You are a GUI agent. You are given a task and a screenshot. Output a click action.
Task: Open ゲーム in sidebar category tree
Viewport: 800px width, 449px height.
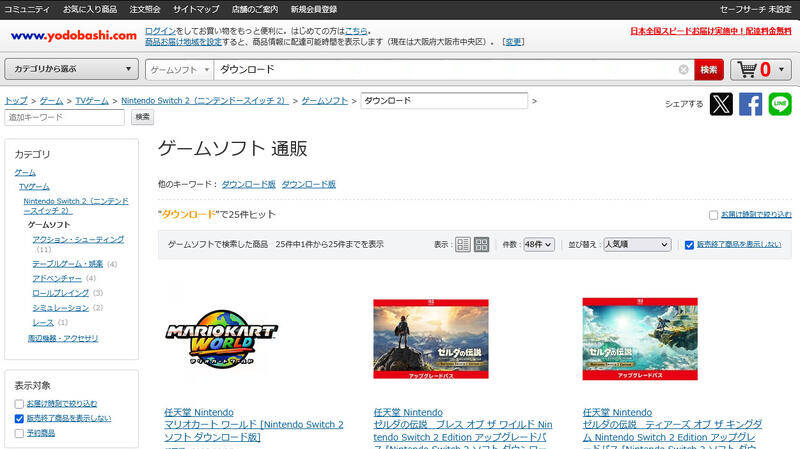25,172
